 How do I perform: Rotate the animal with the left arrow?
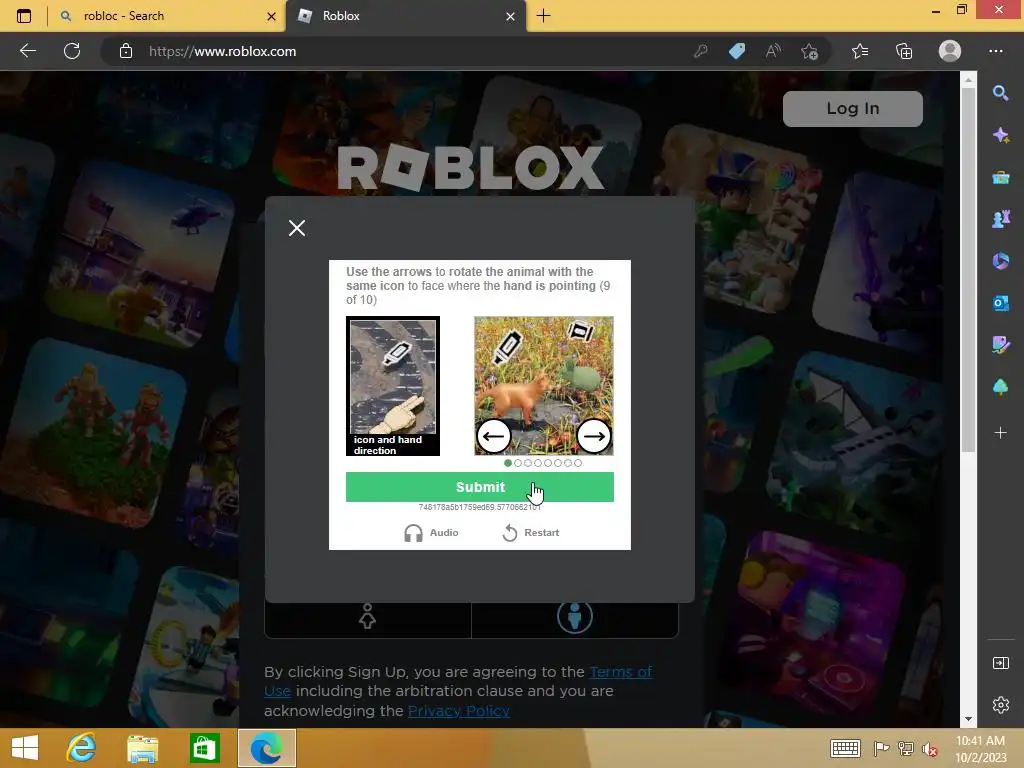(494, 436)
